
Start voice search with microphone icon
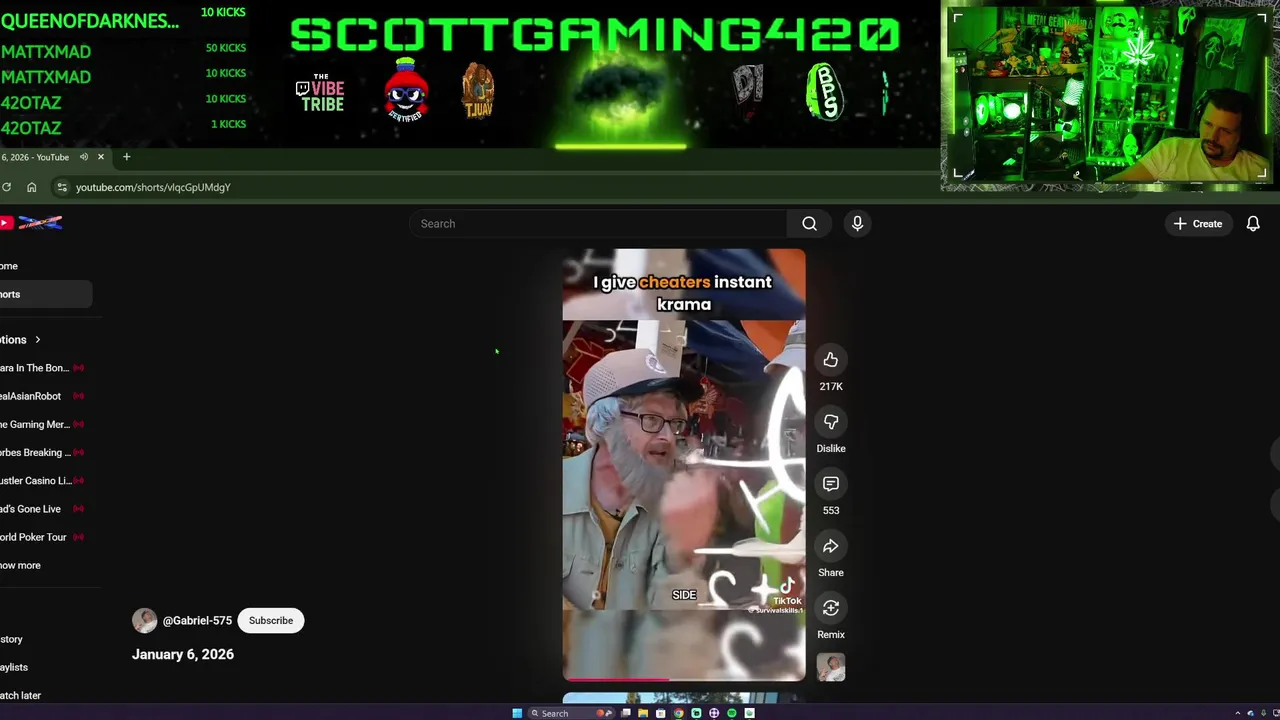click(x=857, y=224)
